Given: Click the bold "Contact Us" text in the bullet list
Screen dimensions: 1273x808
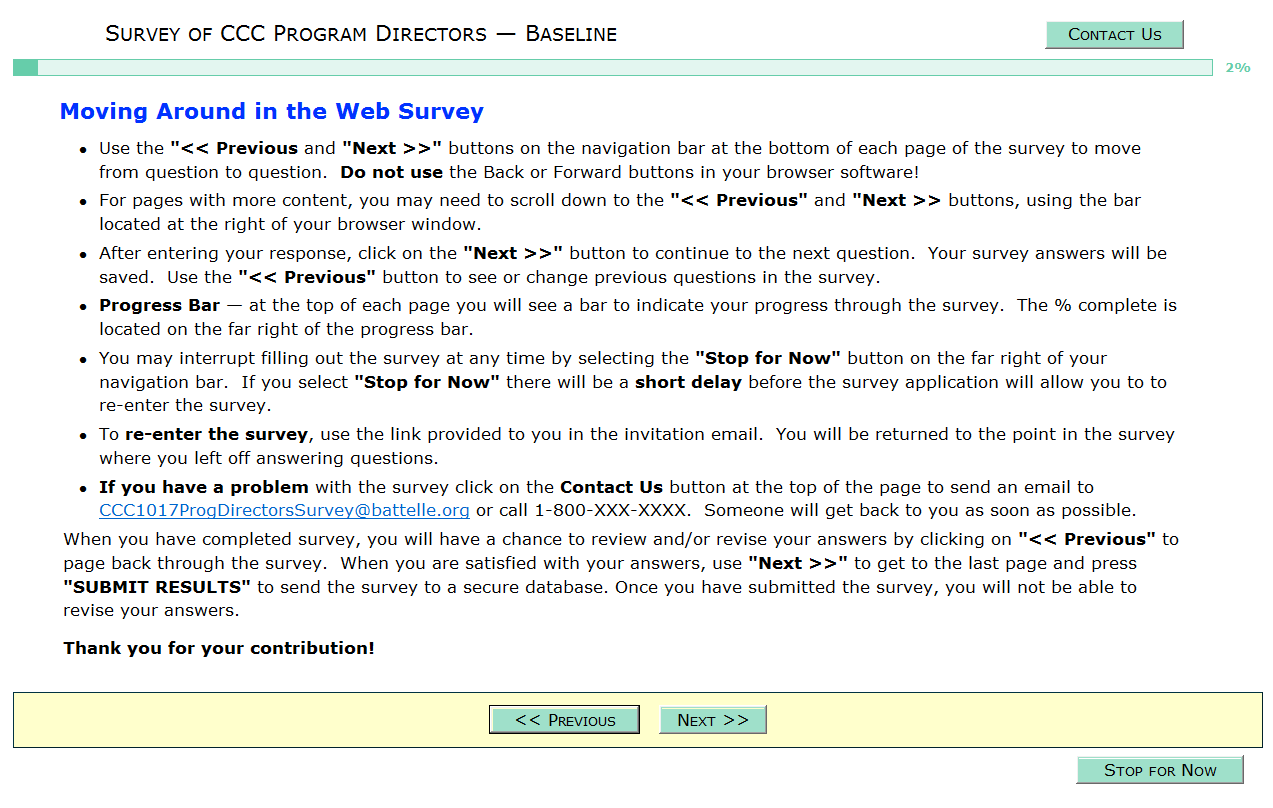Looking at the screenshot, I should click(x=611, y=487).
